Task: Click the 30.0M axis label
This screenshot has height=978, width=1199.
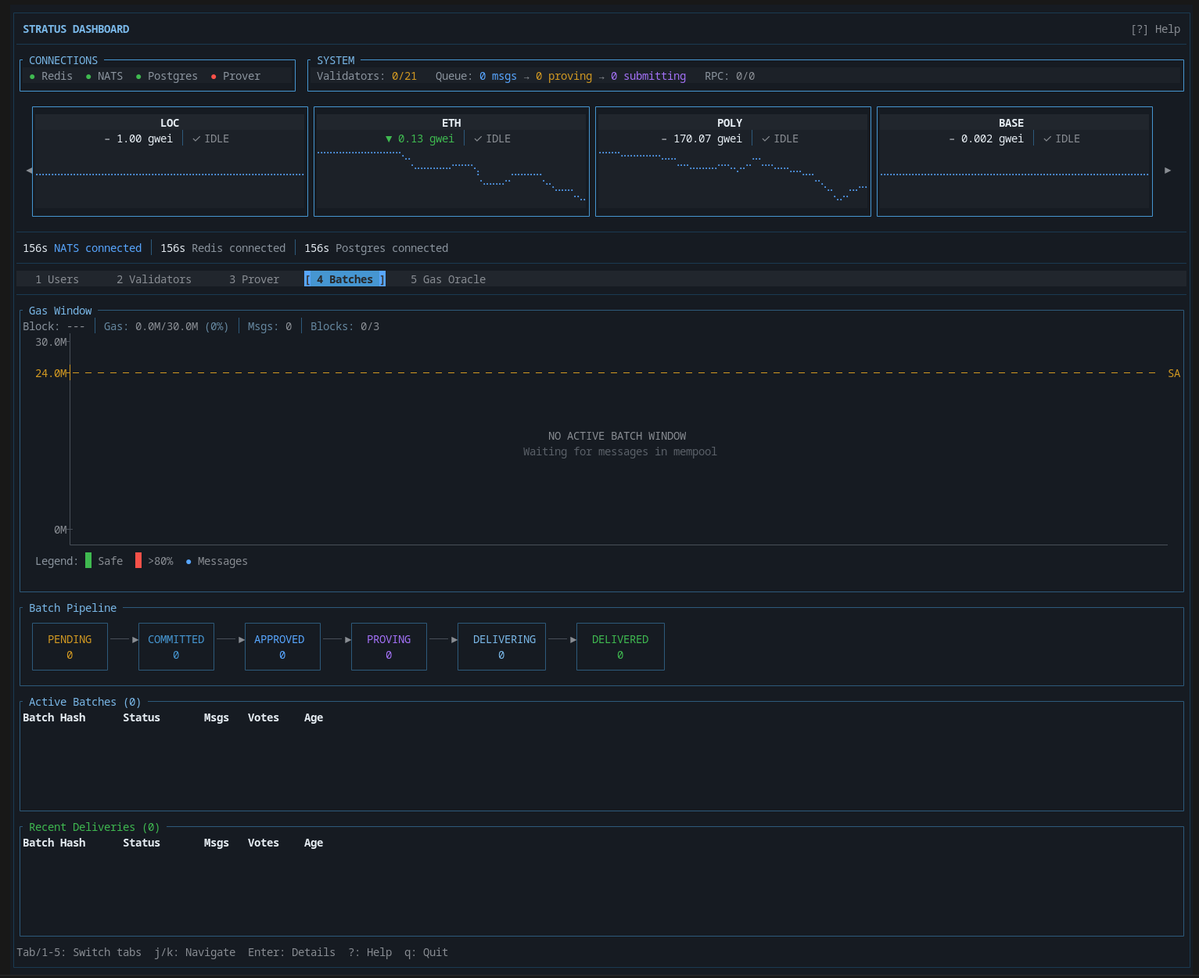Action: (x=50, y=342)
